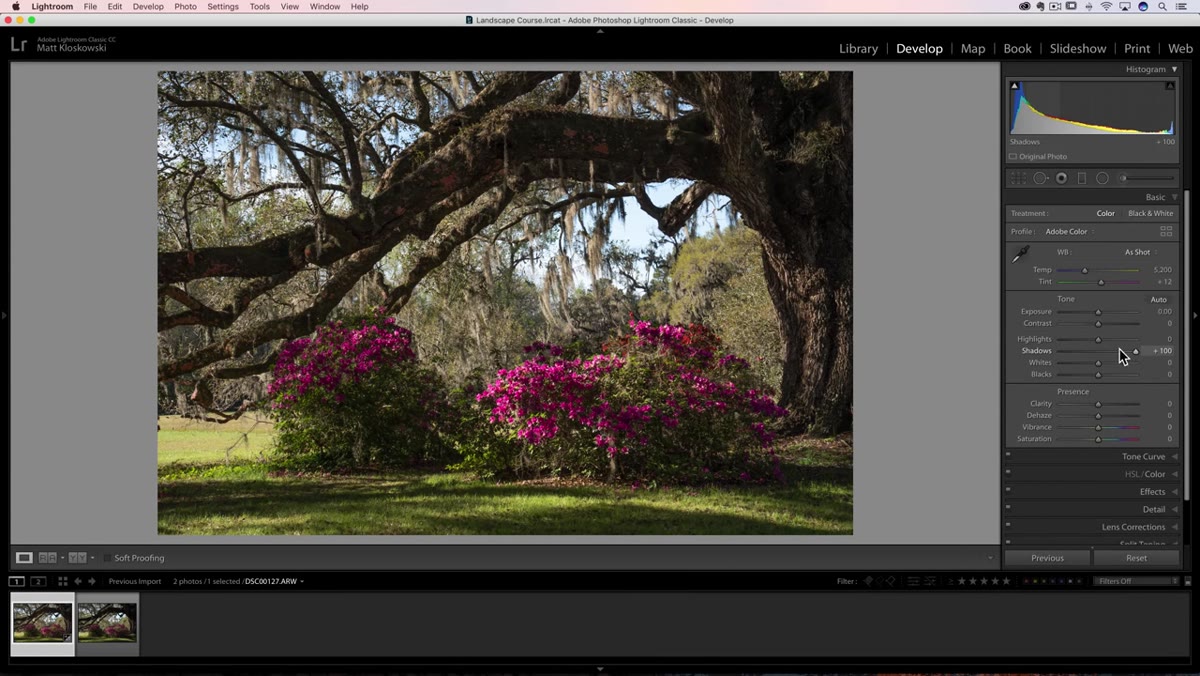The width and height of the screenshot is (1200, 676).
Task: Toggle Tone Curve panel on/off switch
Action: [1008, 455]
